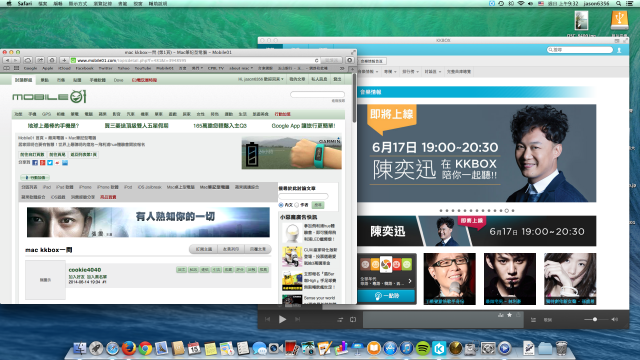Click the Mobile01 search box
Screen dimensions: 640x360
click(317, 94)
